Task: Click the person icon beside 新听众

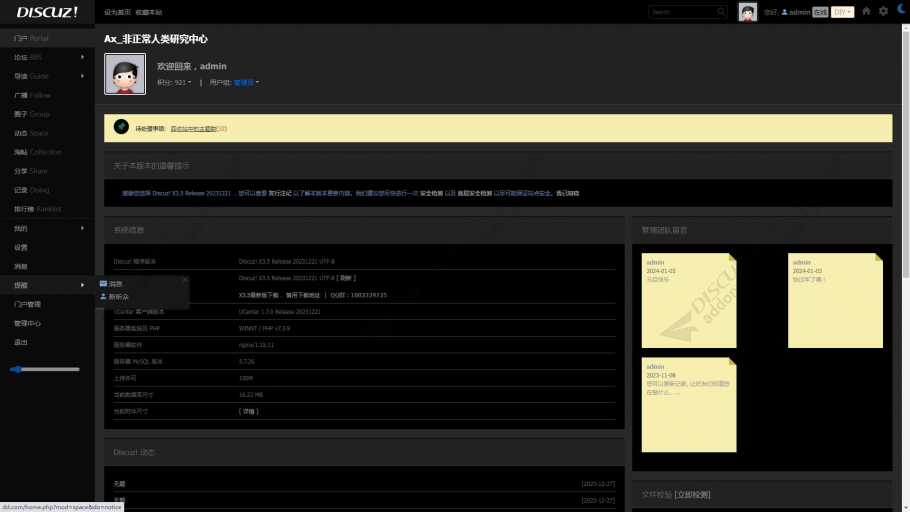Action: point(103,297)
